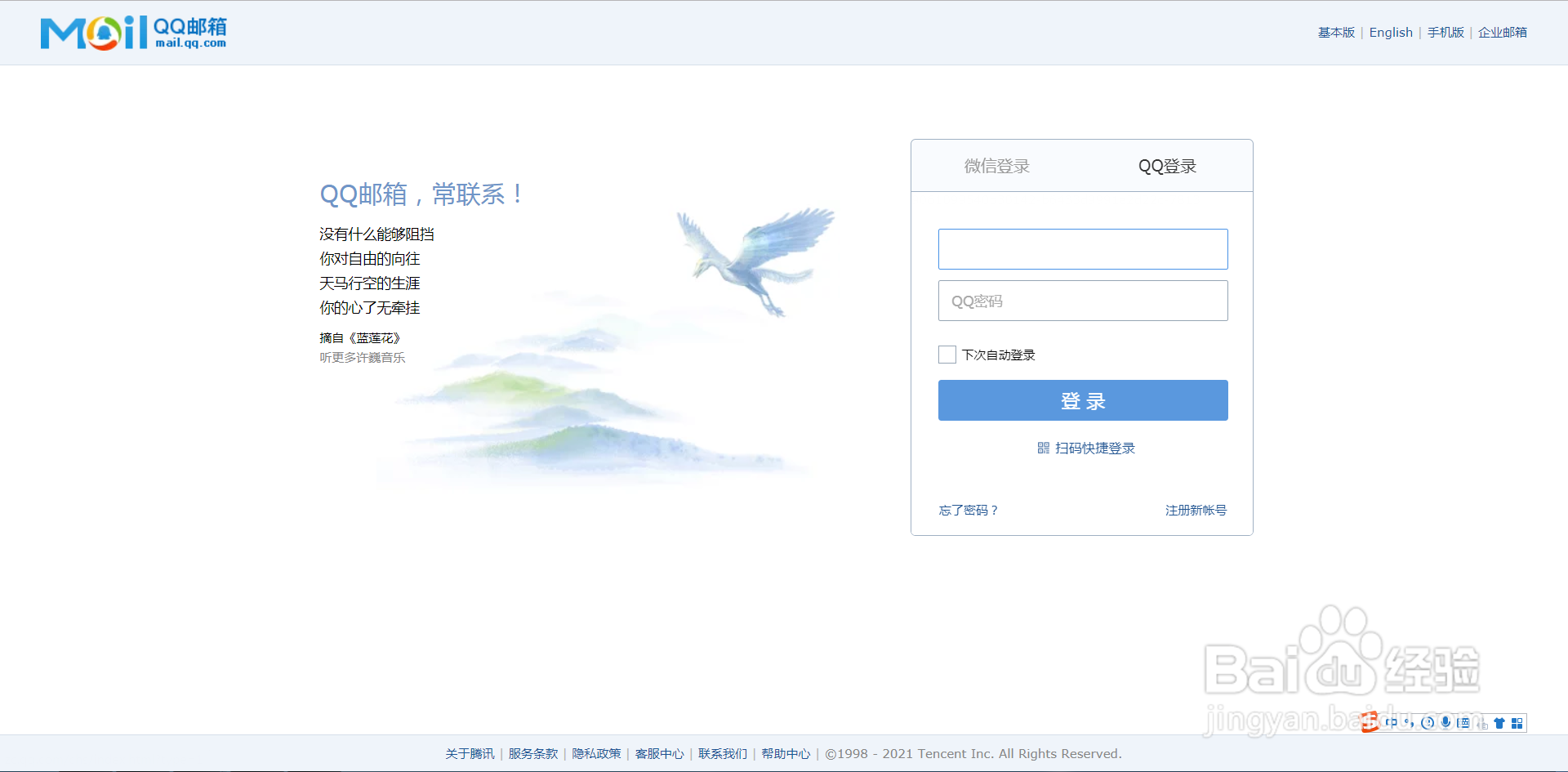Click the 注册新帐号 link
Viewport: 1568px width, 772px height.
(x=1196, y=510)
